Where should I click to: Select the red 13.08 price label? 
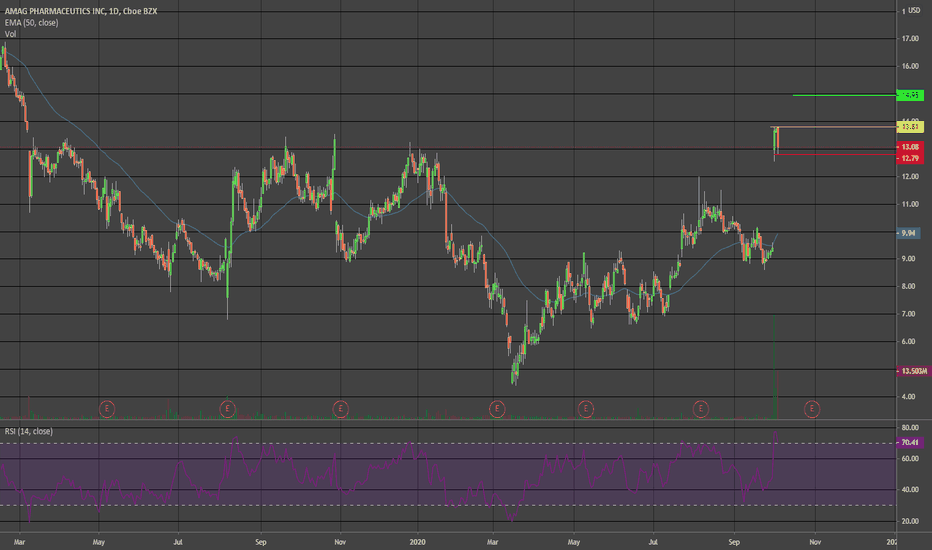click(x=910, y=147)
